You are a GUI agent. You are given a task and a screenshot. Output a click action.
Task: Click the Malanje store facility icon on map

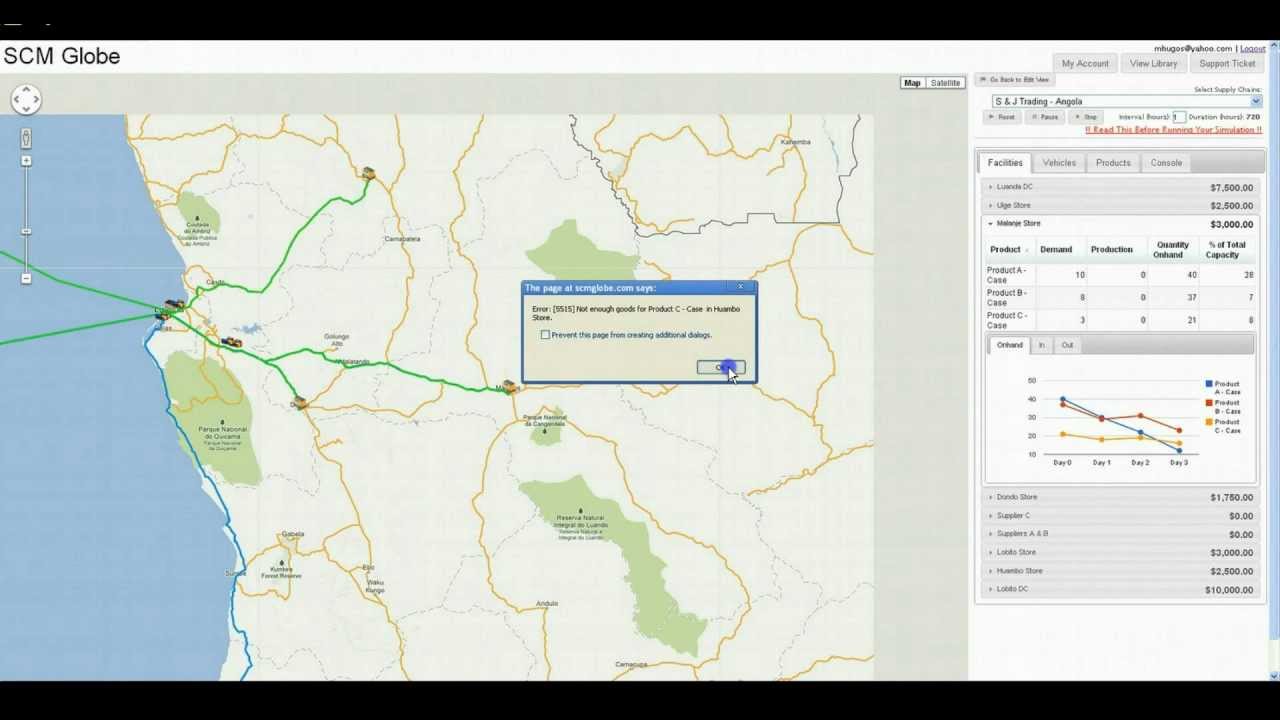point(509,387)
